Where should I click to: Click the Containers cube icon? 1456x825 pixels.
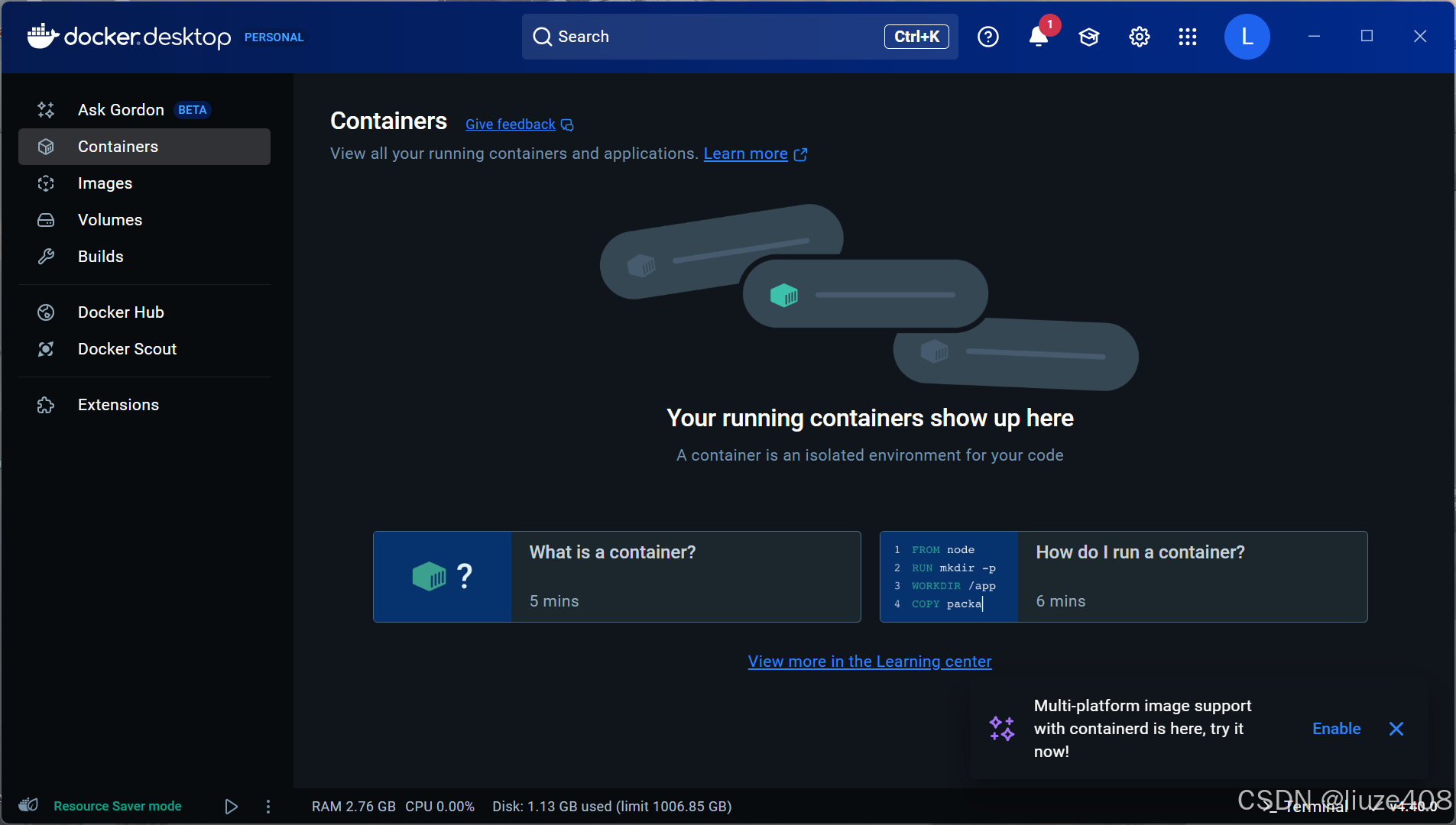(x=46, y=147)
